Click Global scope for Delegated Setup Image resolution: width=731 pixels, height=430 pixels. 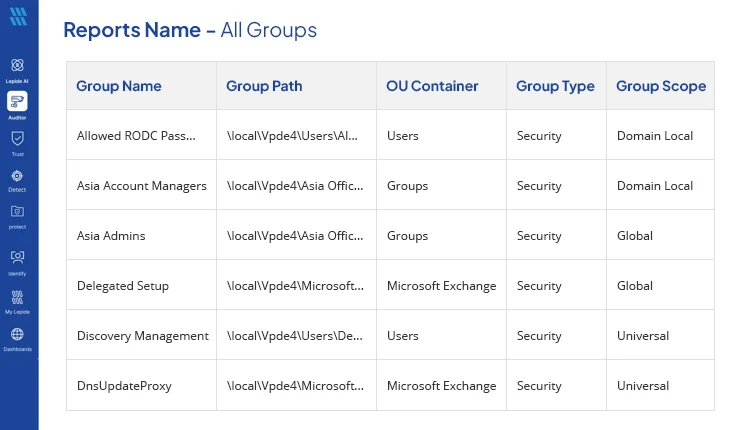coord(635,286)
